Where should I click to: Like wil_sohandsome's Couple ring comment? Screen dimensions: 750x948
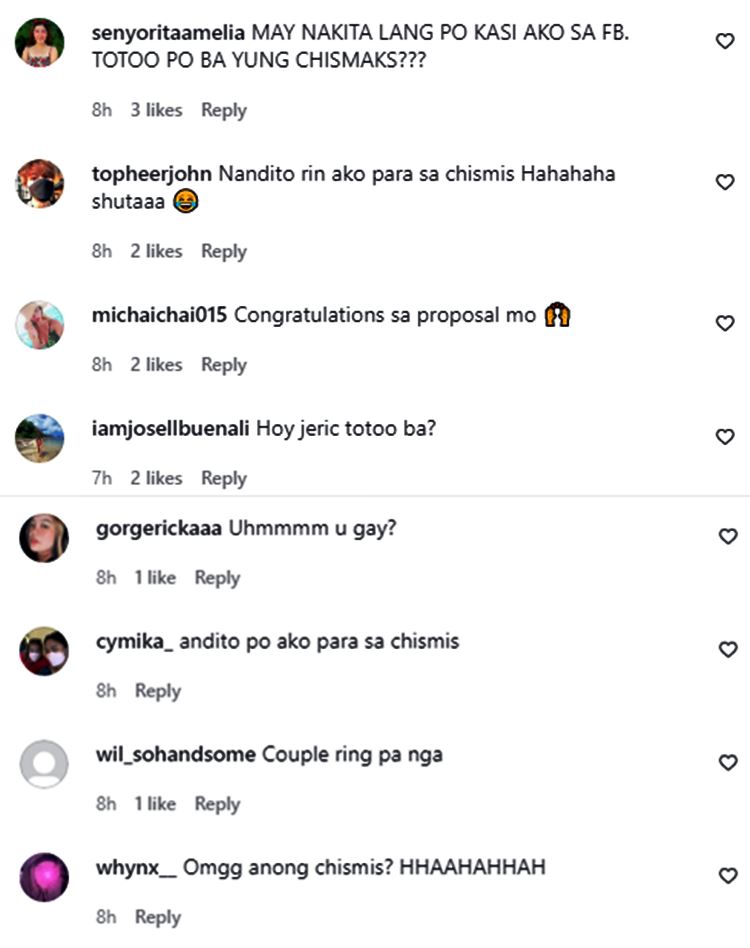[x=728, y=762]
